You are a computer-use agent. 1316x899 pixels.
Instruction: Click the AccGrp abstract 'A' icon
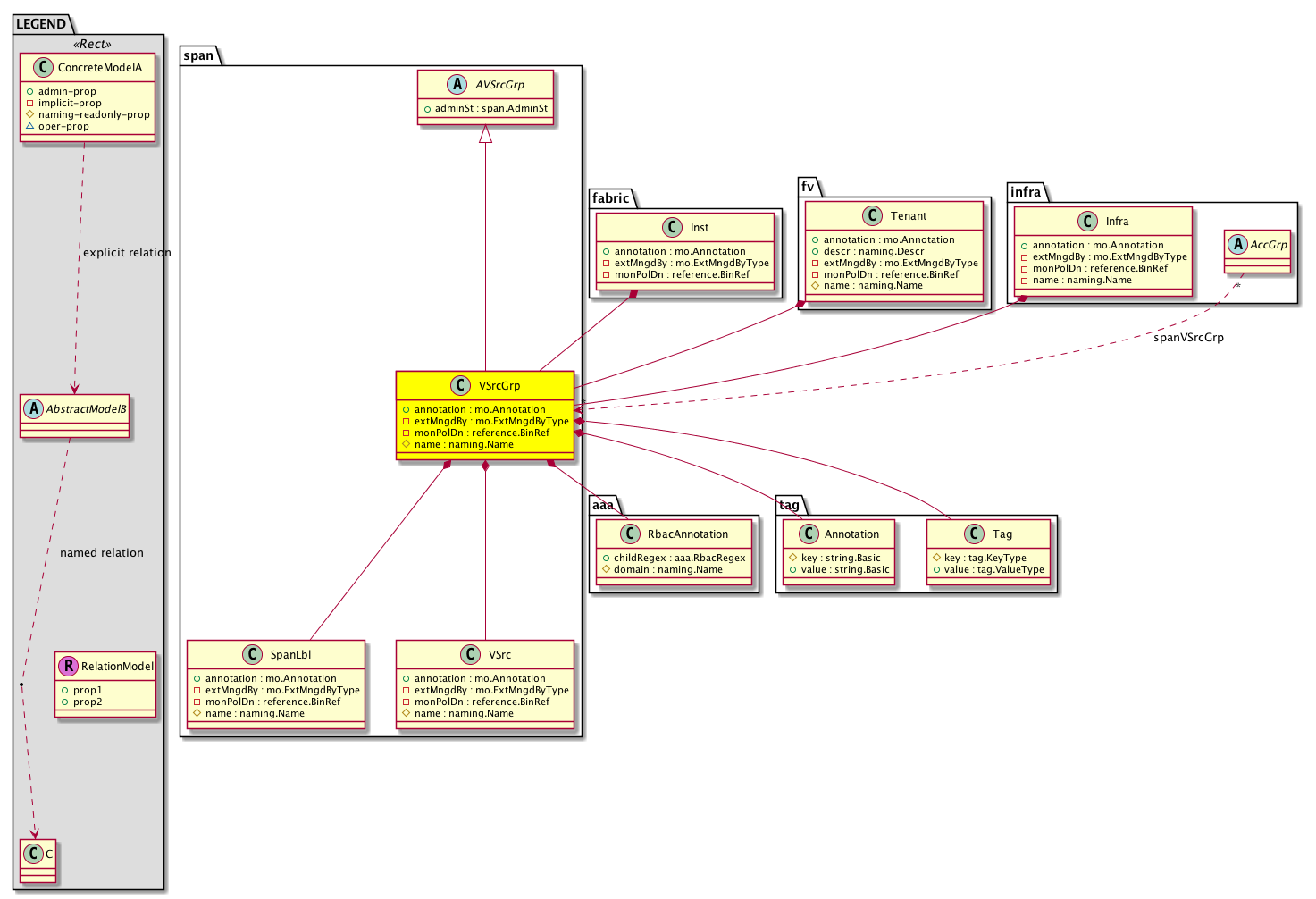(x=1238, y=244)
